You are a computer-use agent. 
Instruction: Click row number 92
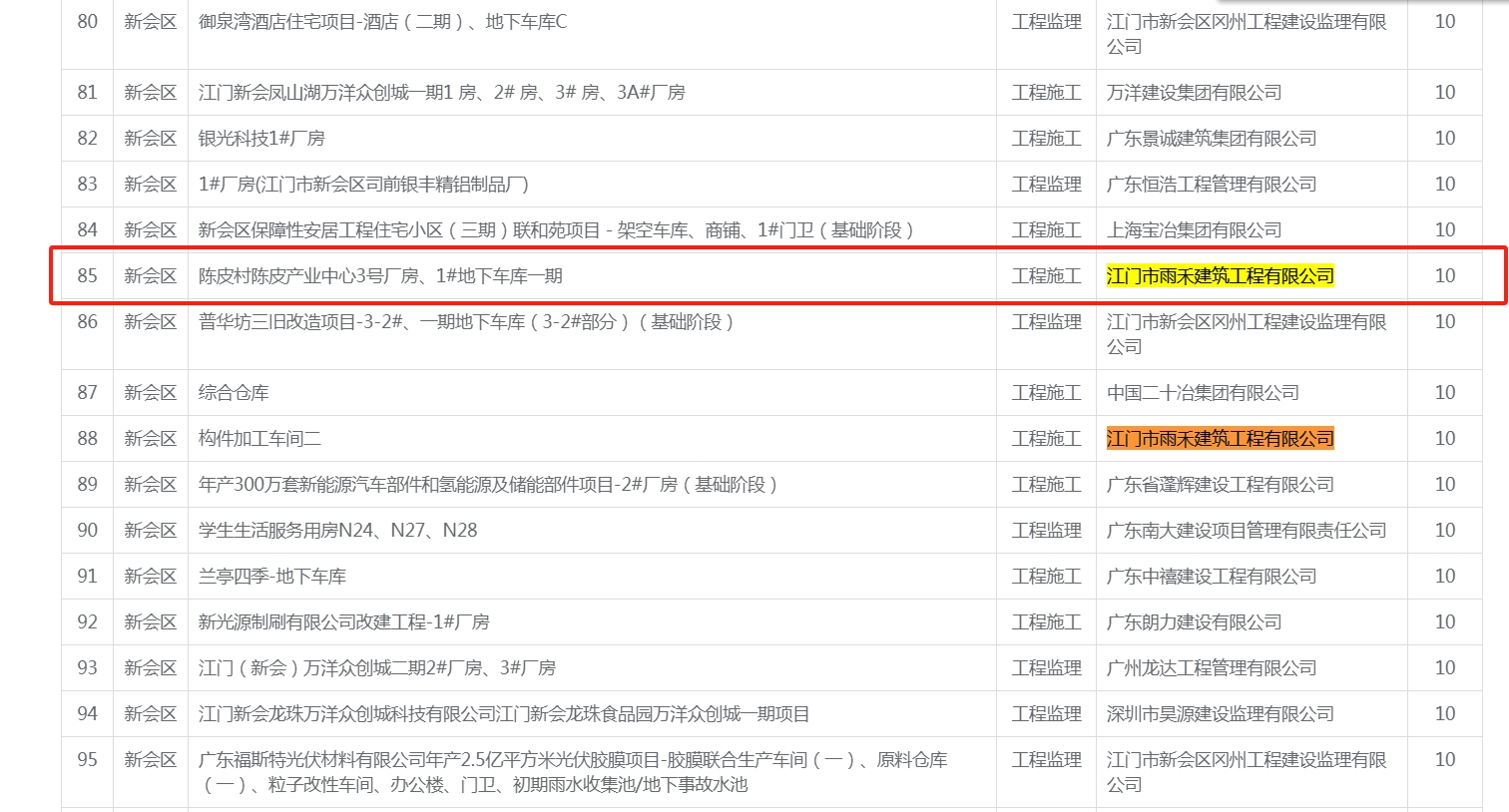(x=88, y=622)
